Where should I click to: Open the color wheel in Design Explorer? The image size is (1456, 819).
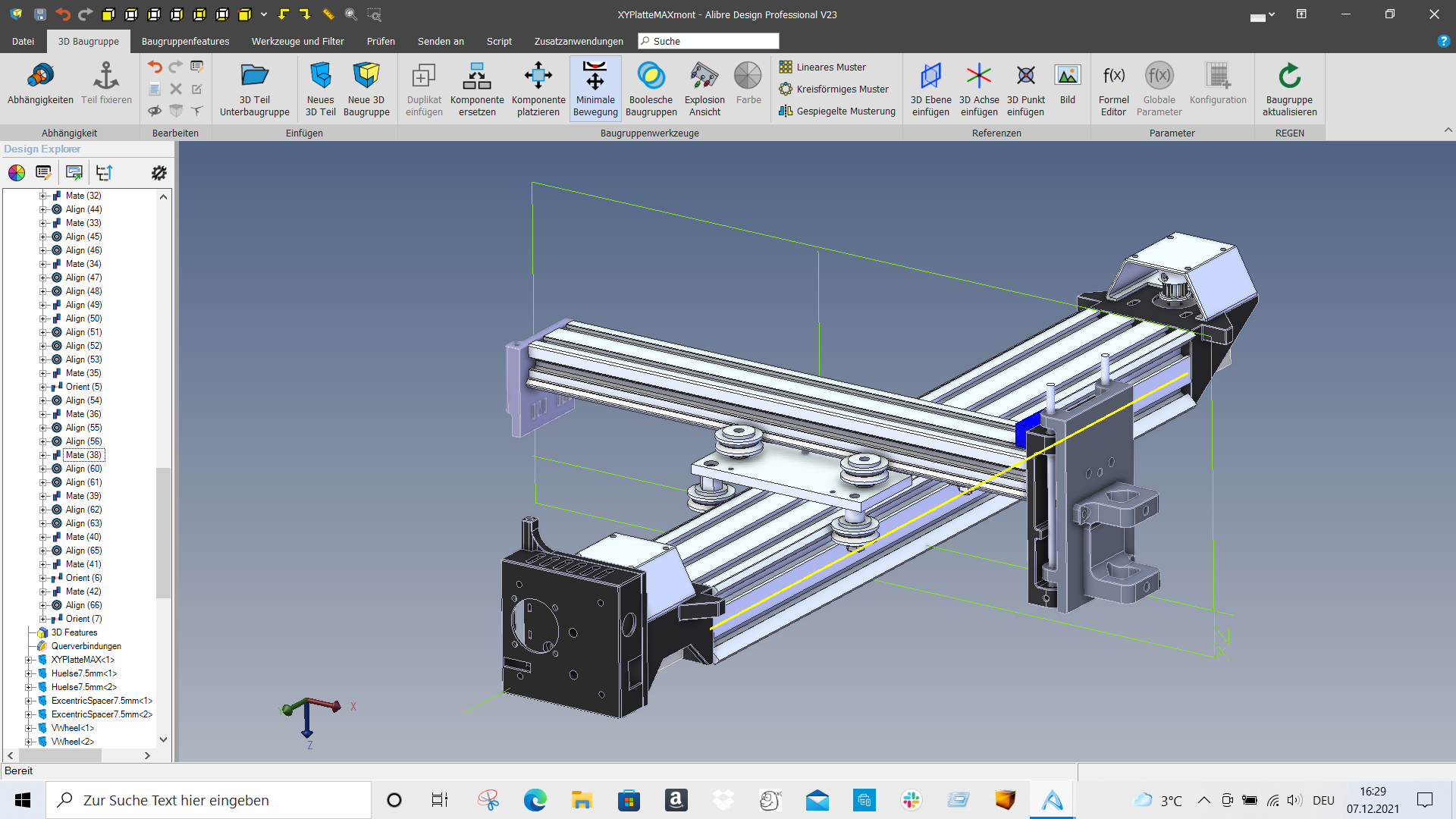click(17, 173)
